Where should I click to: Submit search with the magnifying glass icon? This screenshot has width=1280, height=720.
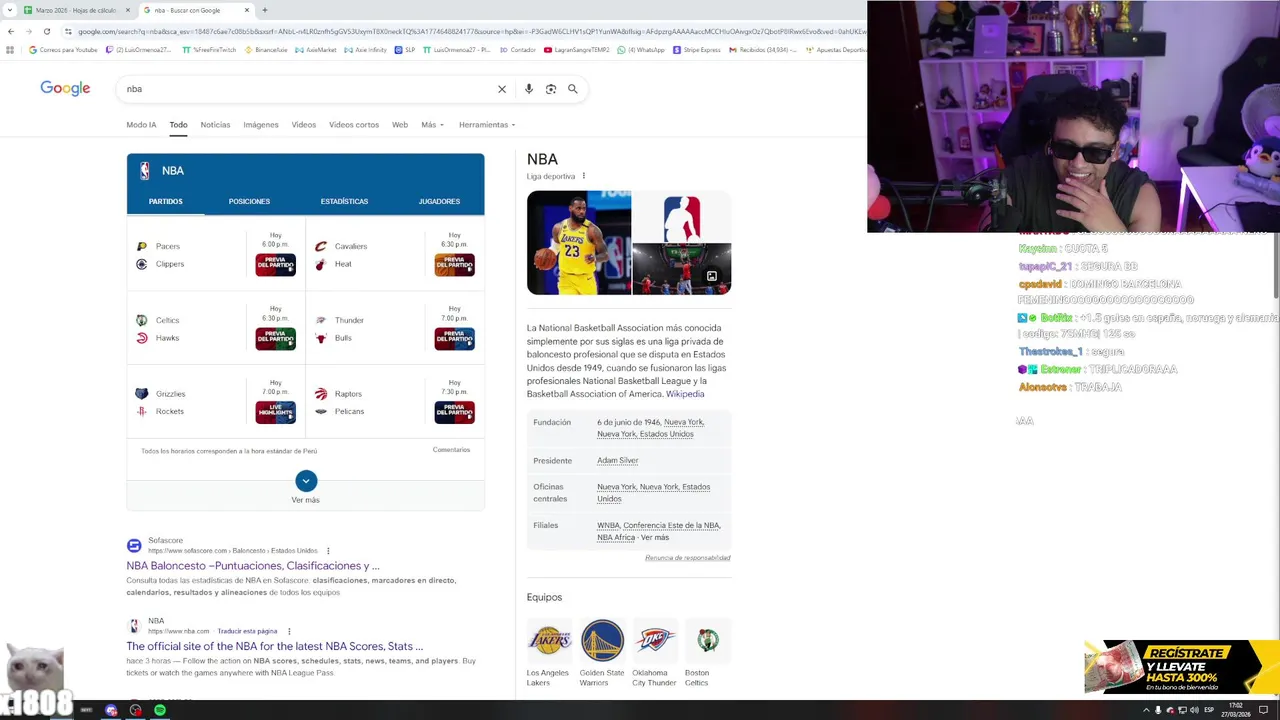point(573,89)
